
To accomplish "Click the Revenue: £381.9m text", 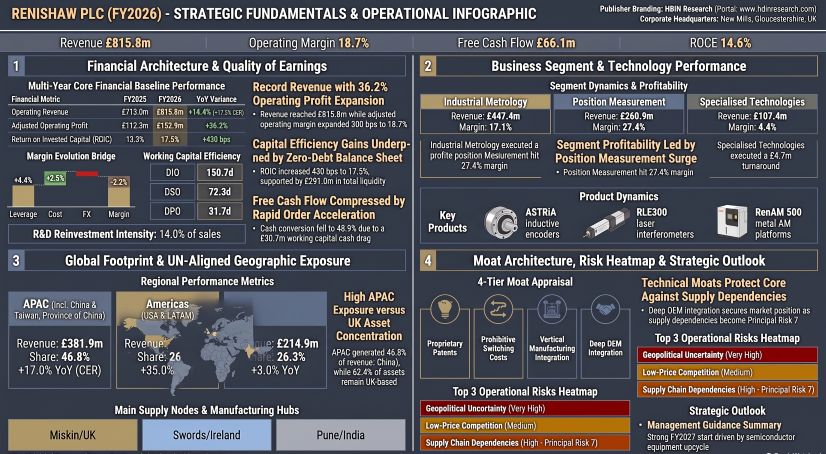I will tap(60, 344).
